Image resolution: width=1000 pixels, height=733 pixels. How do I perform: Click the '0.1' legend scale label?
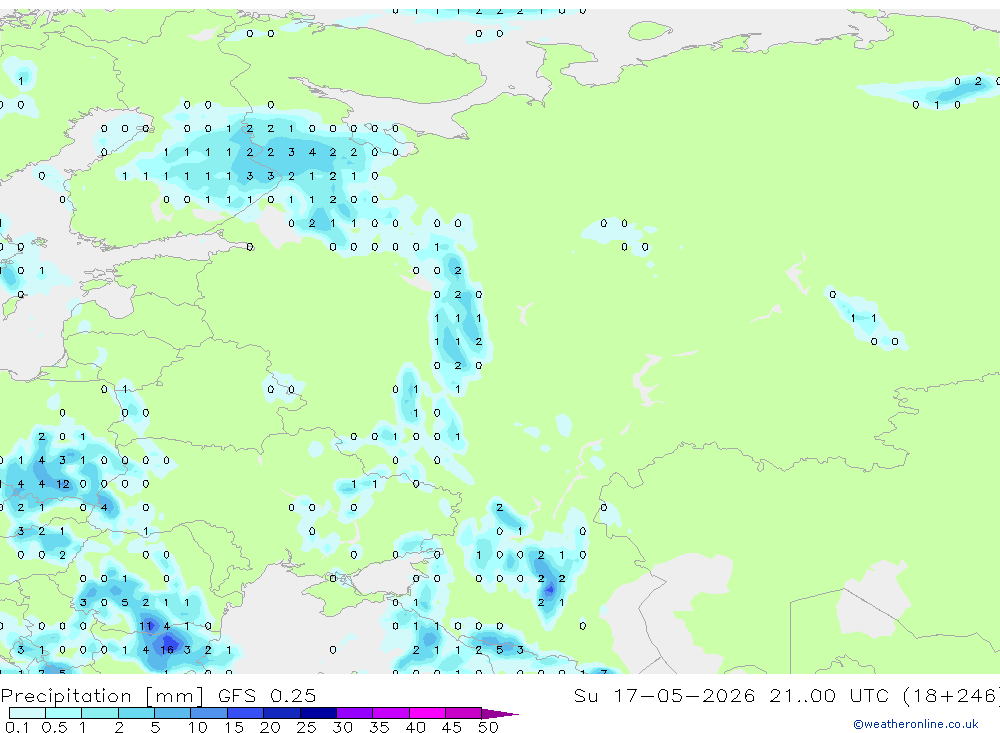17,727
